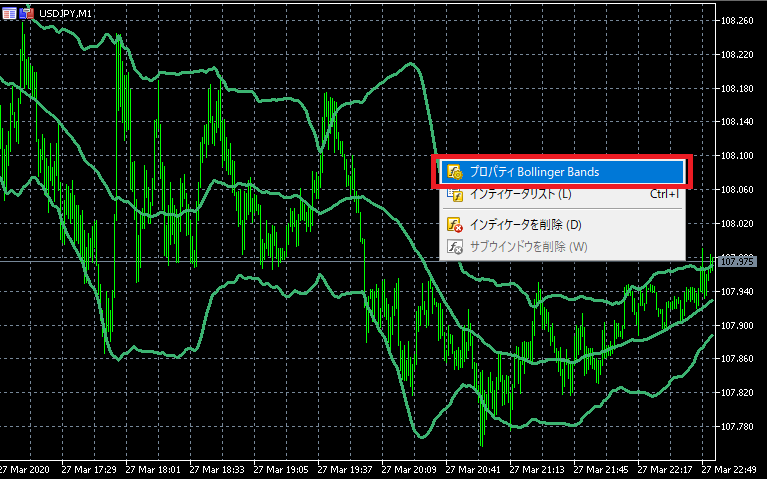Click the 108.180 price axis label
Screen dimensions: 767x479
point(737,89)
